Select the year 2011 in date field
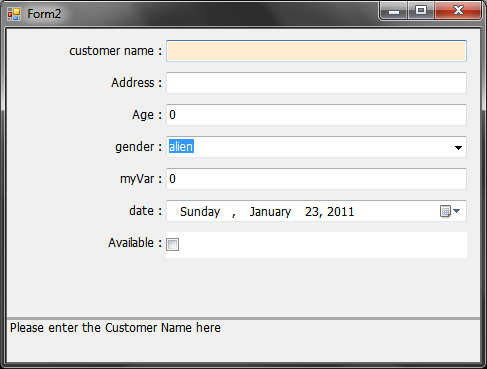 [x=340, y=212]
